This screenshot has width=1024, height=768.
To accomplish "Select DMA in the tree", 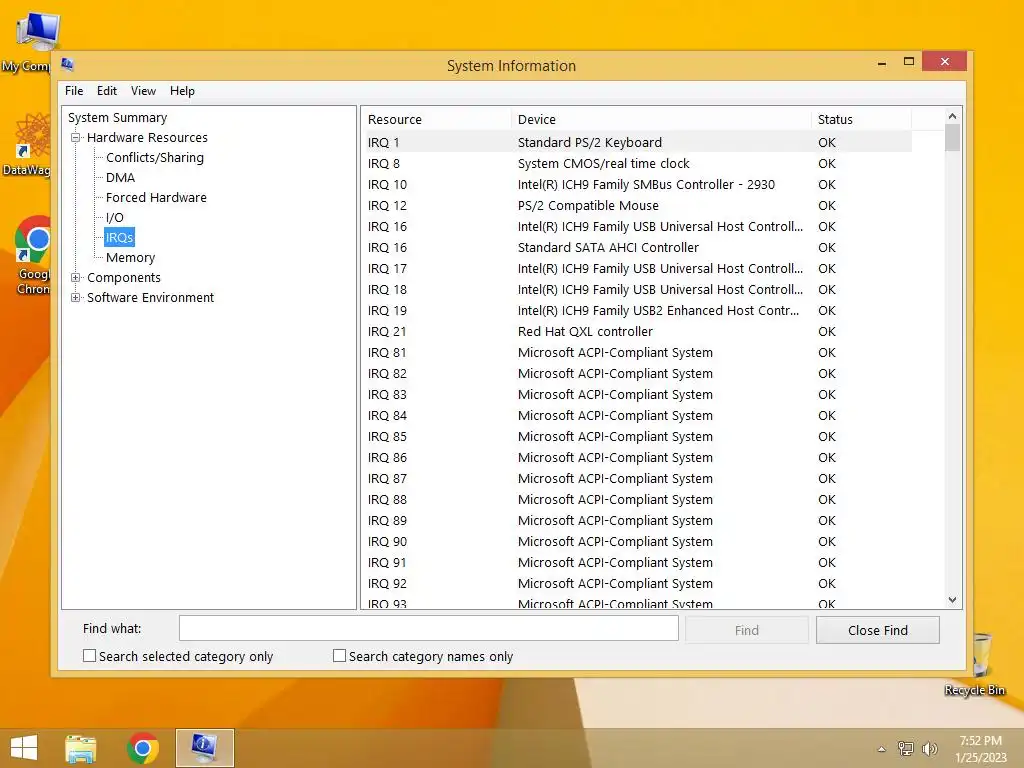I will pos(120,178).
